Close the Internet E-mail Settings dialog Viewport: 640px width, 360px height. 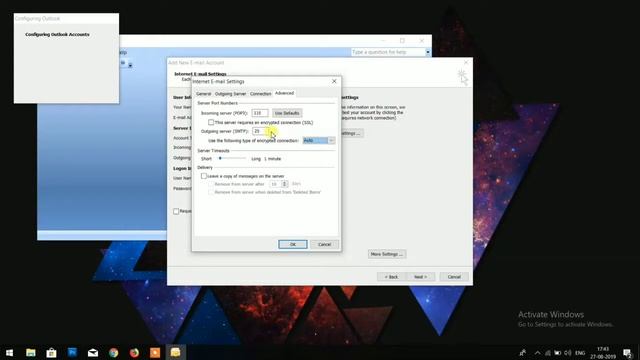click(334, 81)
